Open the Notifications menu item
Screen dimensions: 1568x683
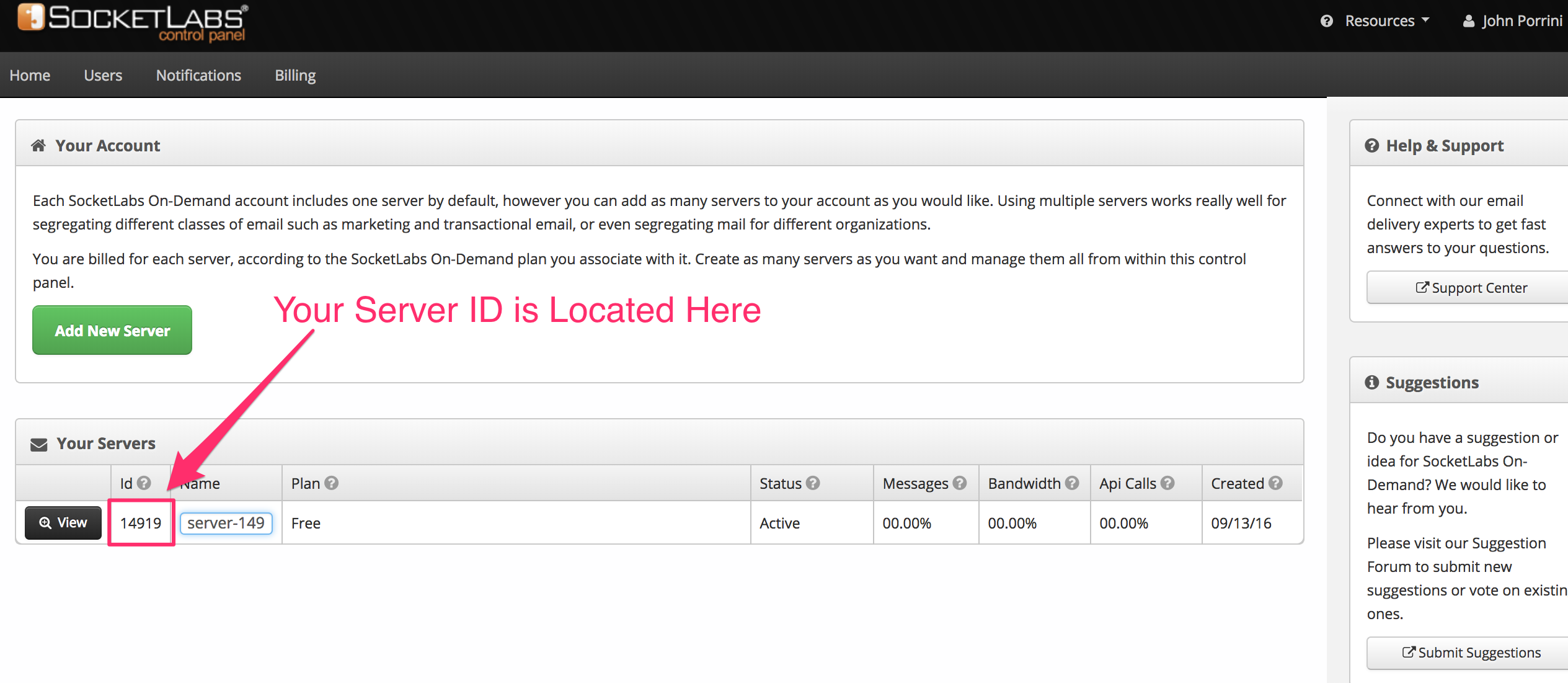pyautogui.click(x=198, y=75)
